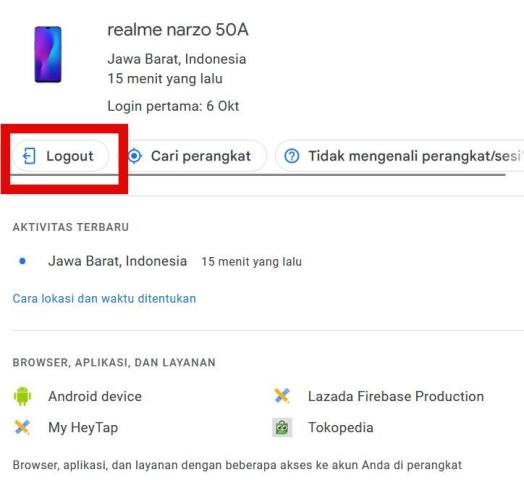524x480 pixels.
Task: Open Cara lokasi dan waktu ditentukan link
Action: click(x=104, y=298)
